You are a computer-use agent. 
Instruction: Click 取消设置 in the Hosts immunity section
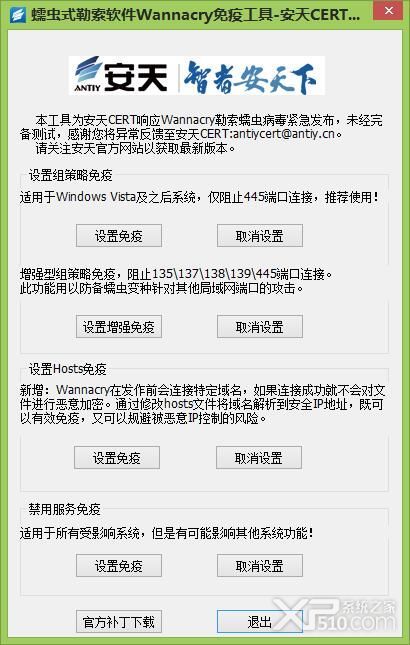click(259, 457)
